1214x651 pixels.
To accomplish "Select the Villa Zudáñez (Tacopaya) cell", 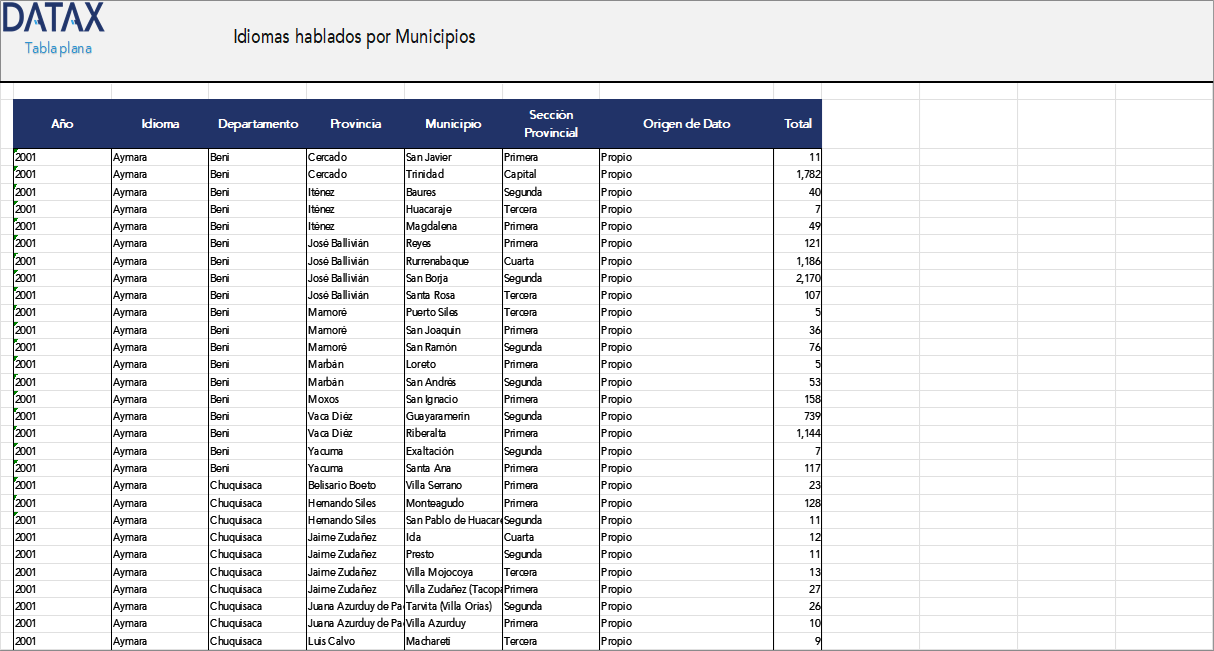I will tap(453, 589).
